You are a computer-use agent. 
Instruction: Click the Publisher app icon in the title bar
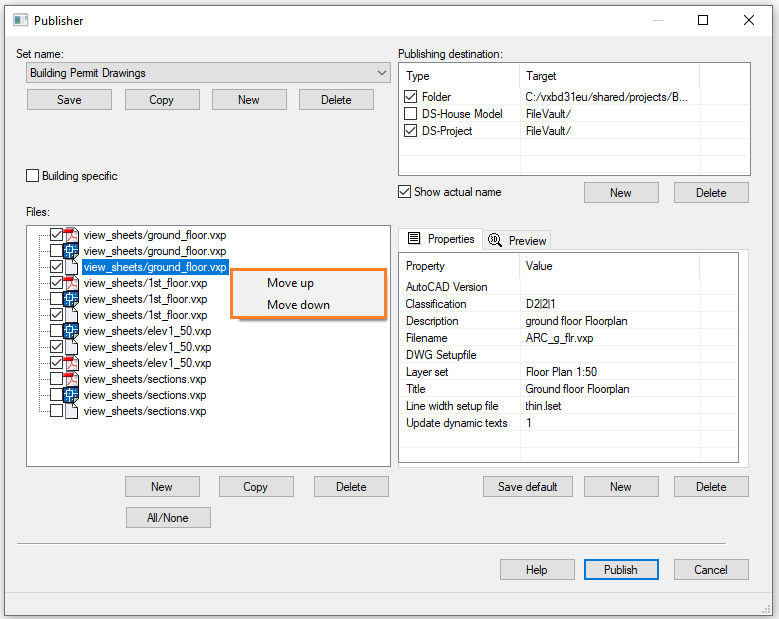coord(20,20)
